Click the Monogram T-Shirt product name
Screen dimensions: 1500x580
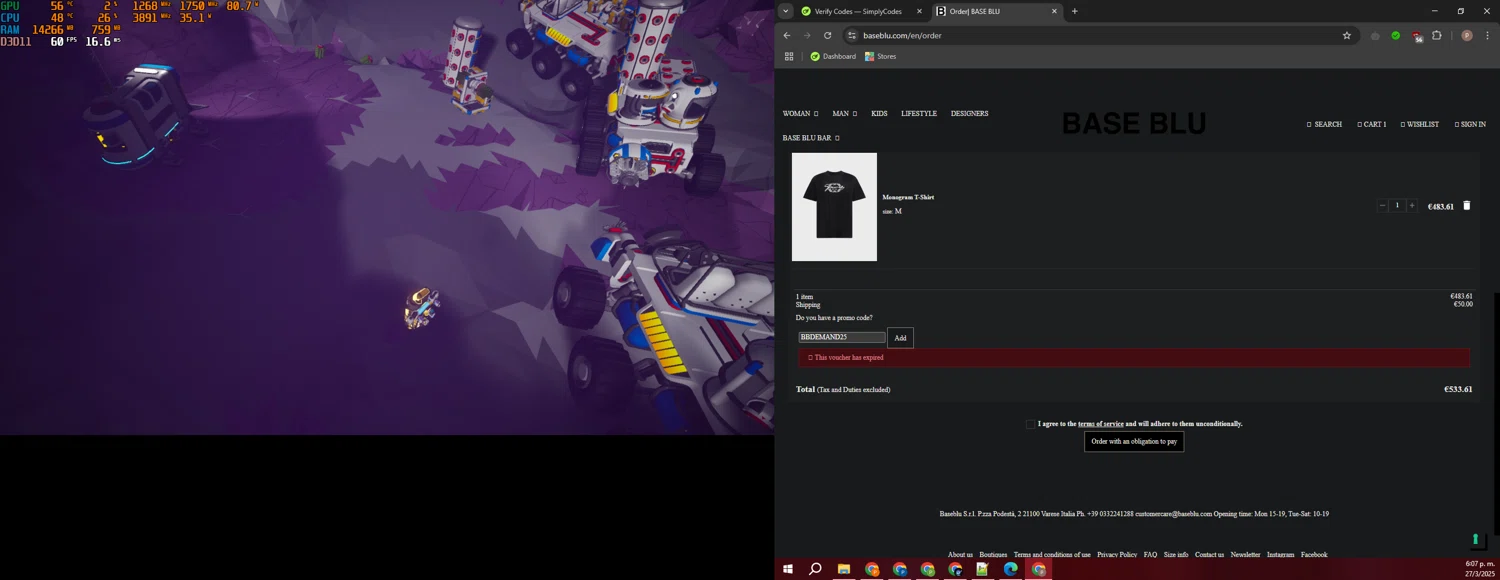[x=908, y=197]
